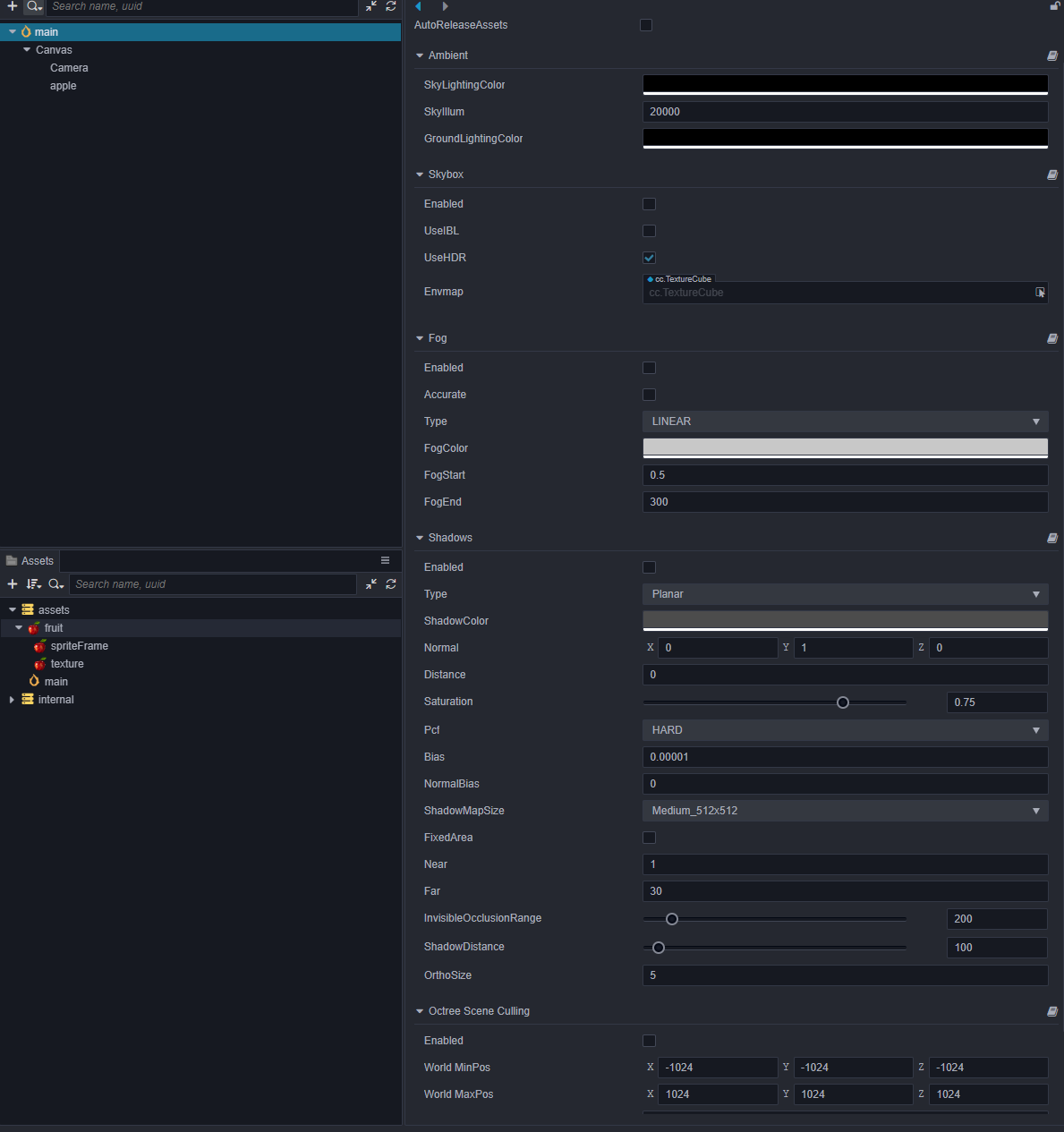This screenshot has width=1064, height=1132.
Task: Open the Assets panel hamburger menu
Action: point(385,560)
